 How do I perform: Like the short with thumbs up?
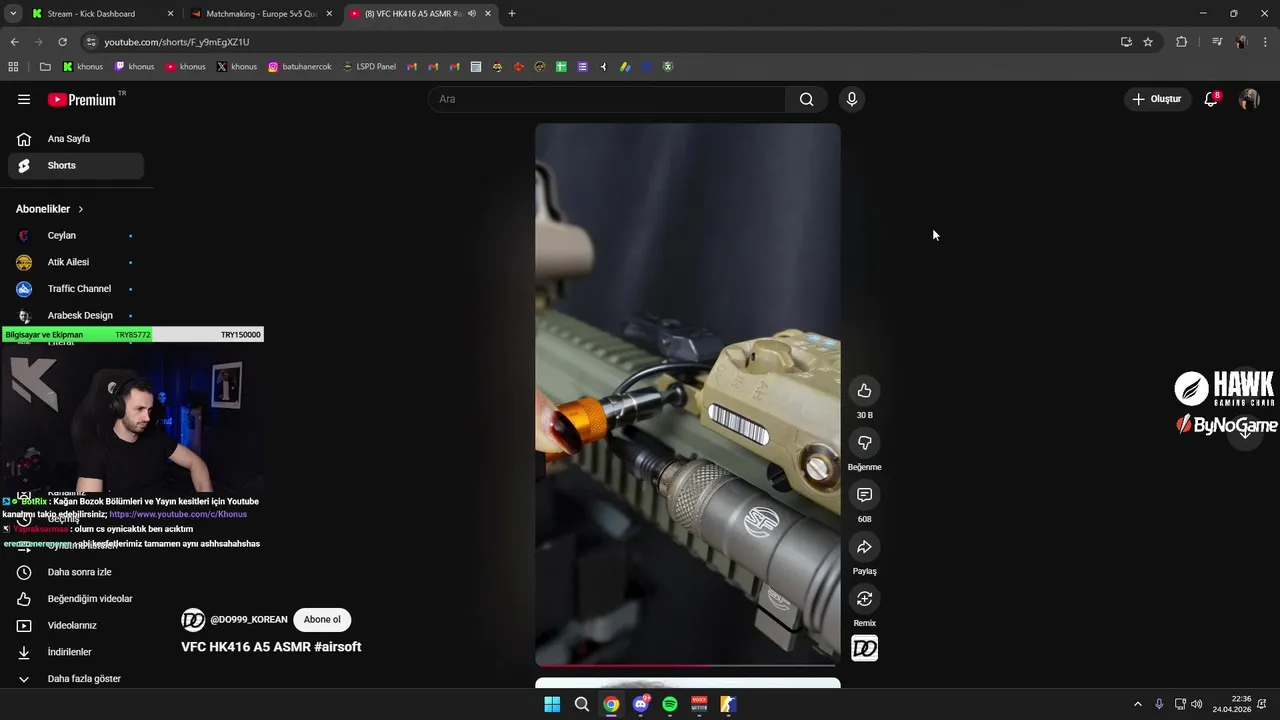(864, 391)
